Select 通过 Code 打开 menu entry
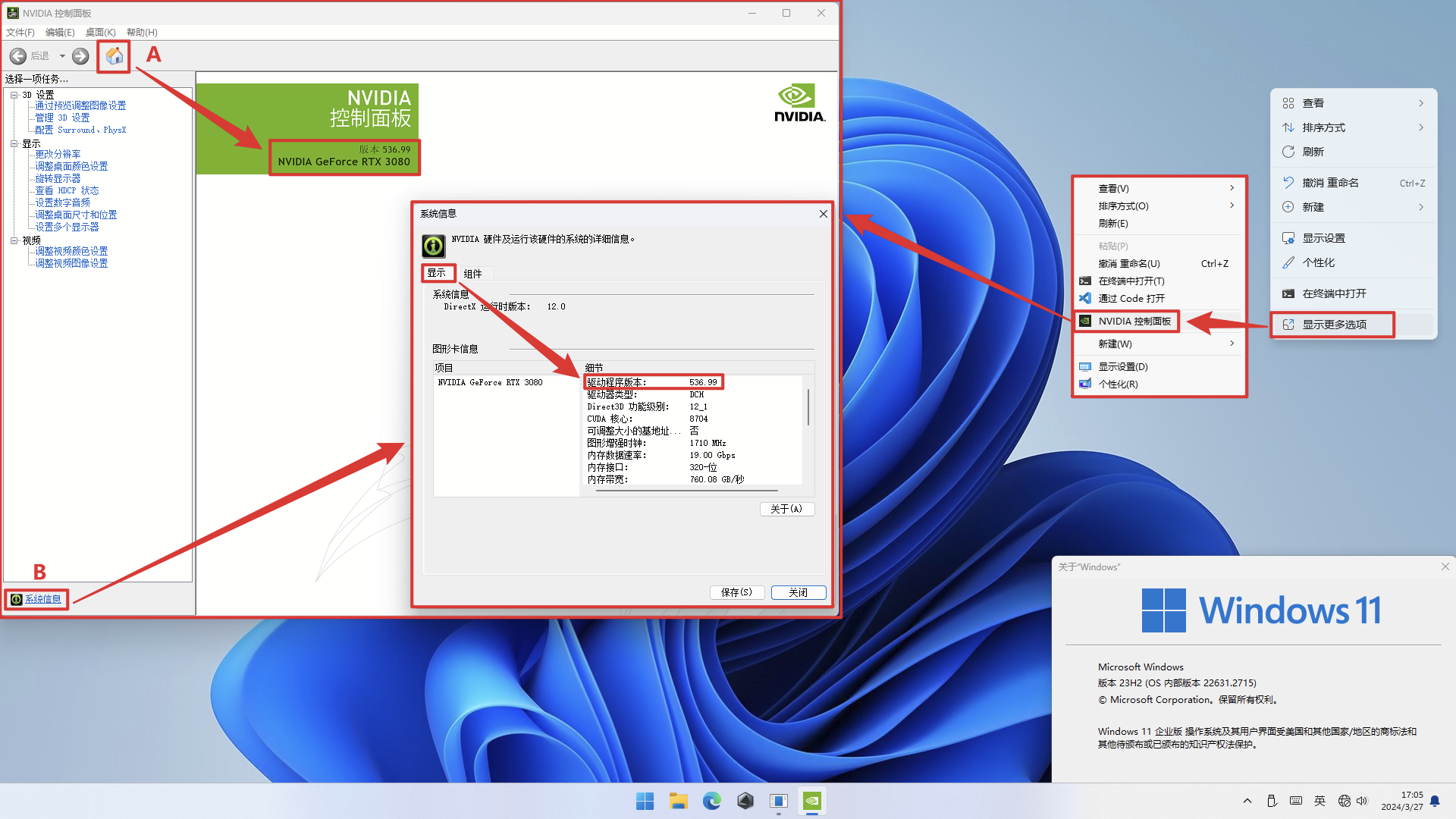 click(1159, 298)
